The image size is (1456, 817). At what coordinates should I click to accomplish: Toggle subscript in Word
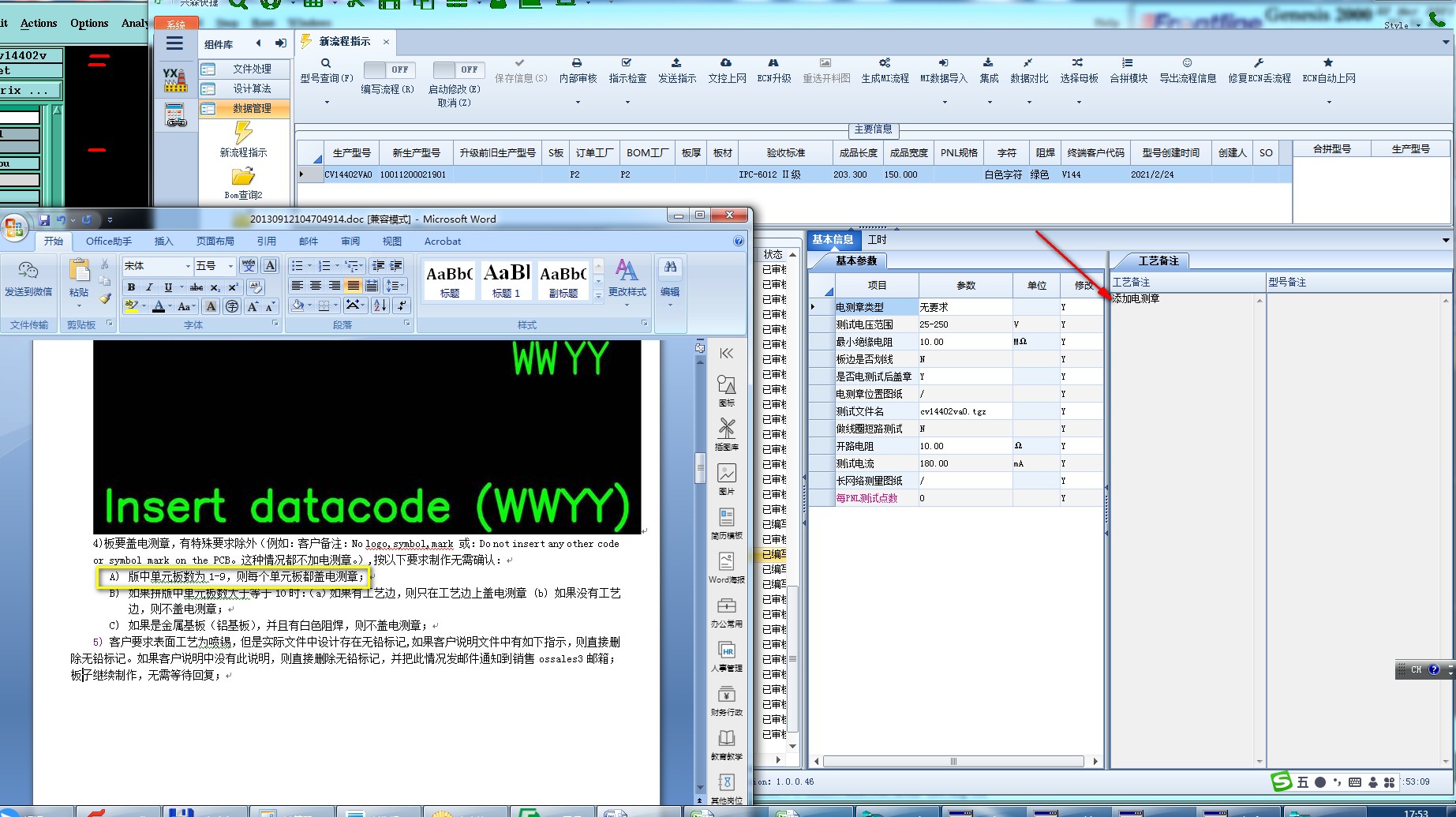pos(215,287)
